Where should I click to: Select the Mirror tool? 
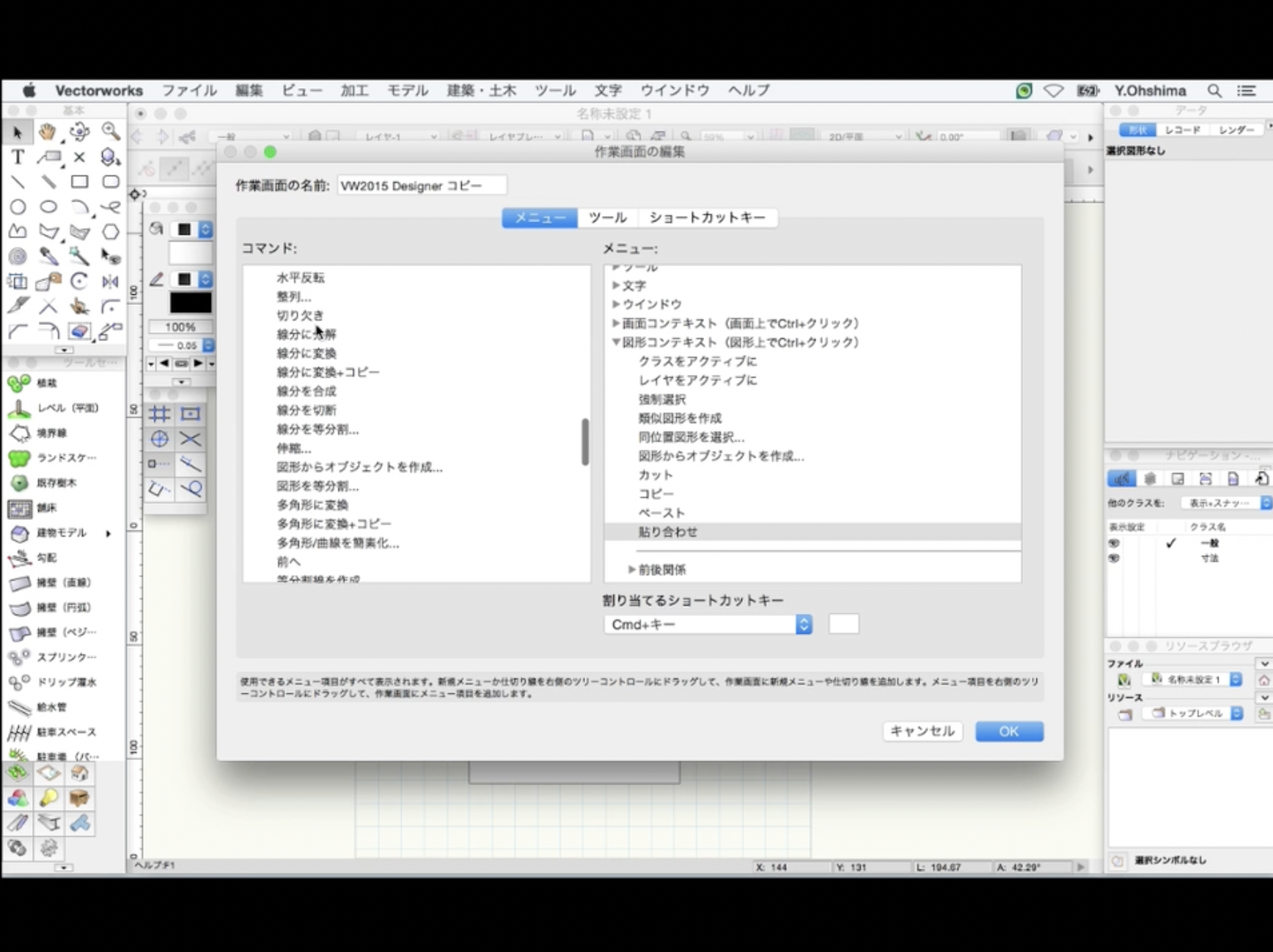[111, 282]
